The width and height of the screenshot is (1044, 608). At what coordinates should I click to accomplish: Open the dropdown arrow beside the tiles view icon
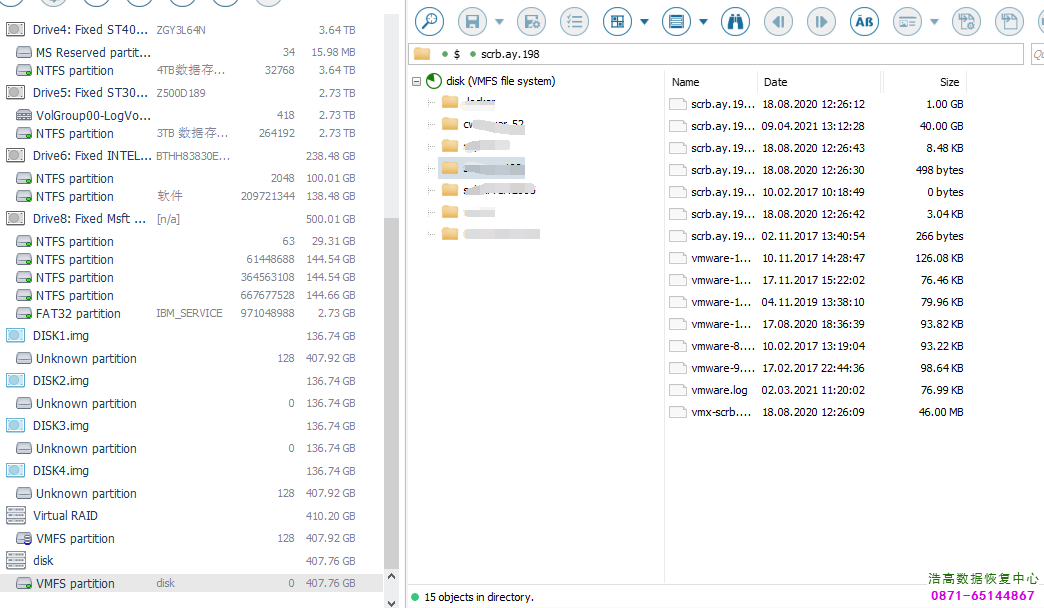click(644, 21)
